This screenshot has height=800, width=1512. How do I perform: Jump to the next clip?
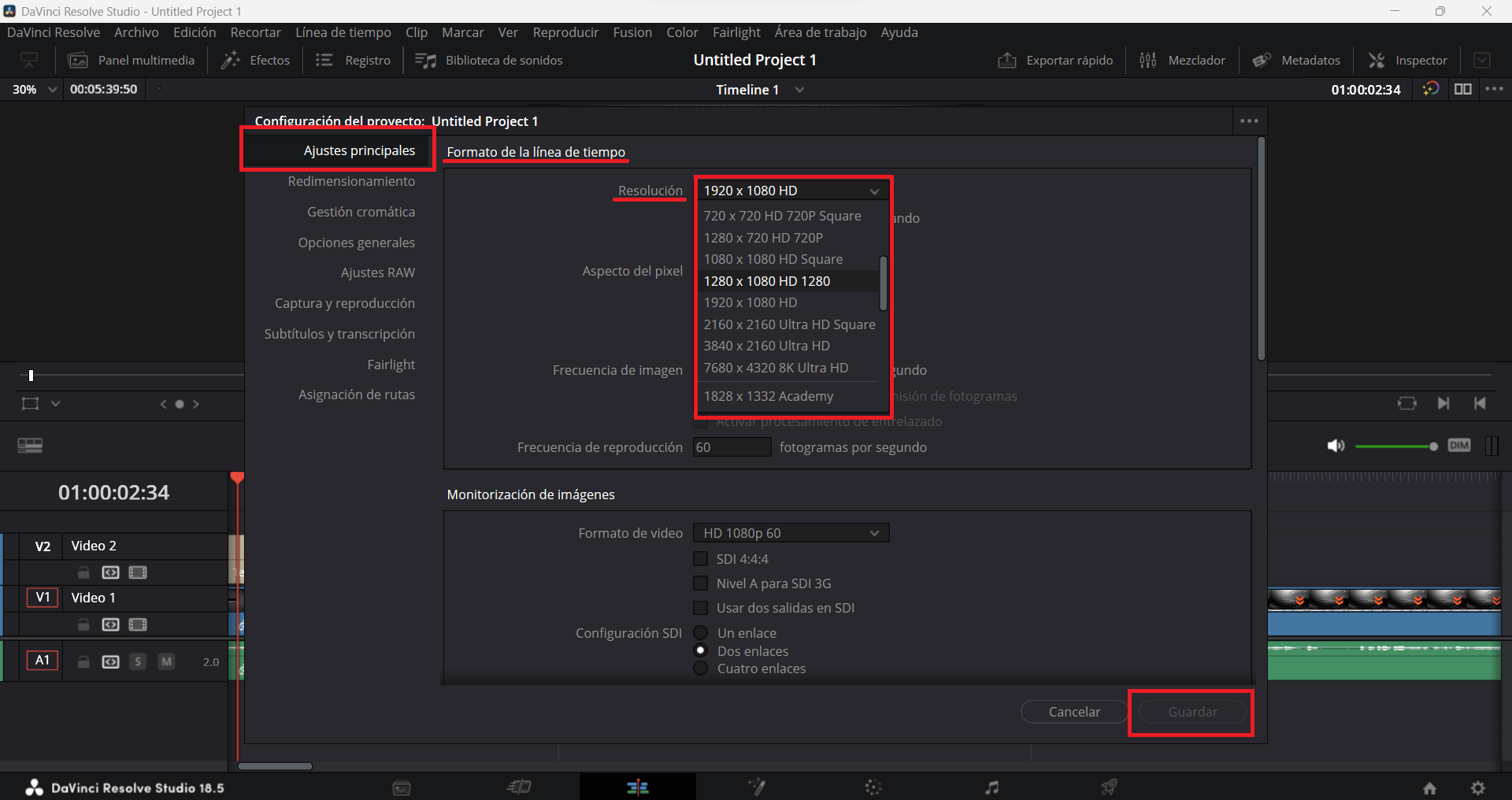click(x=1443, y=403)
